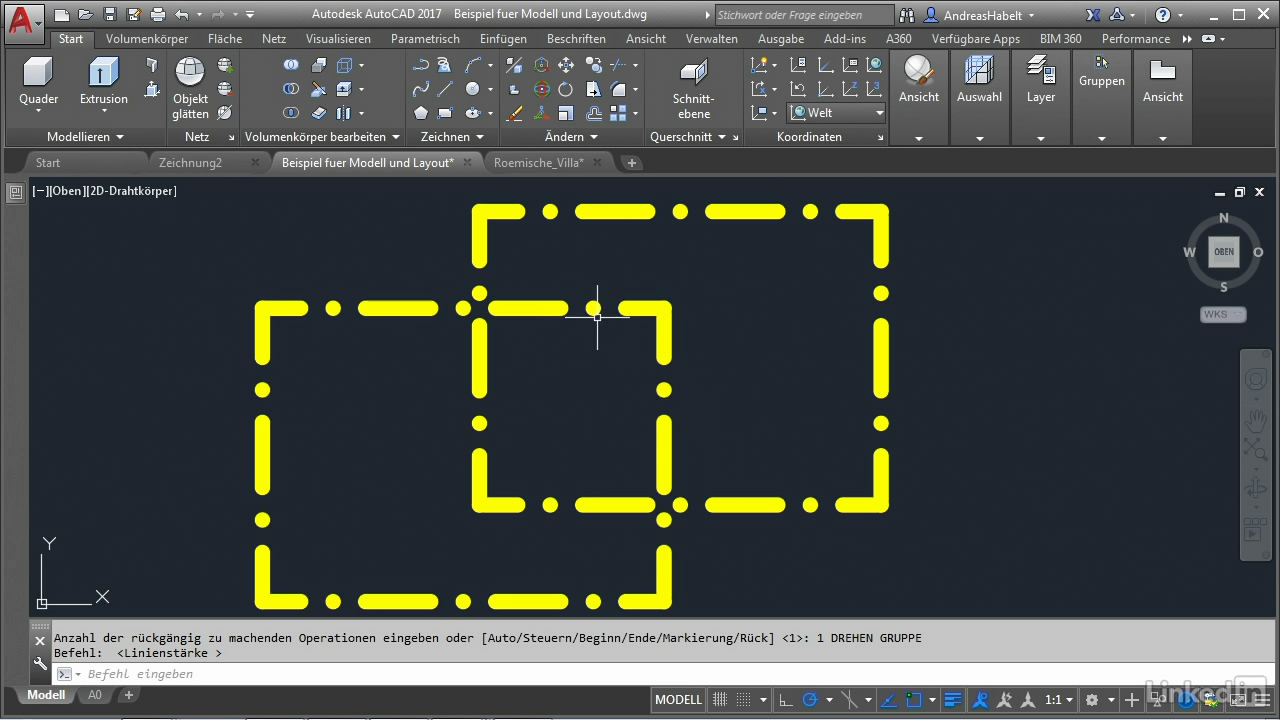
Task: Switch to the Volumenkörper ribbon tab
Action: [147, 39]
